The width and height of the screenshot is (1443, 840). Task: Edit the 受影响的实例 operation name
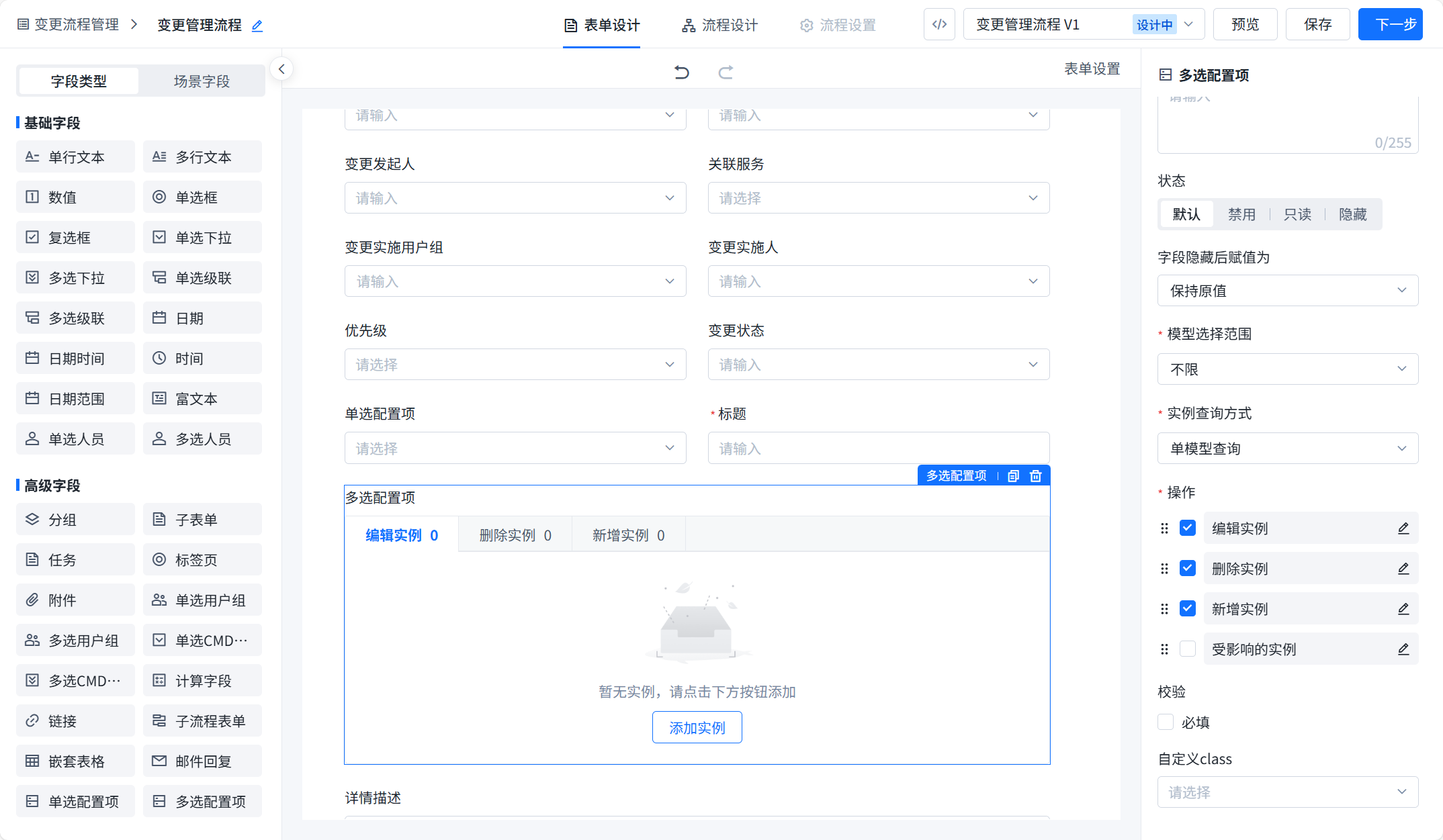point(1403,649)
